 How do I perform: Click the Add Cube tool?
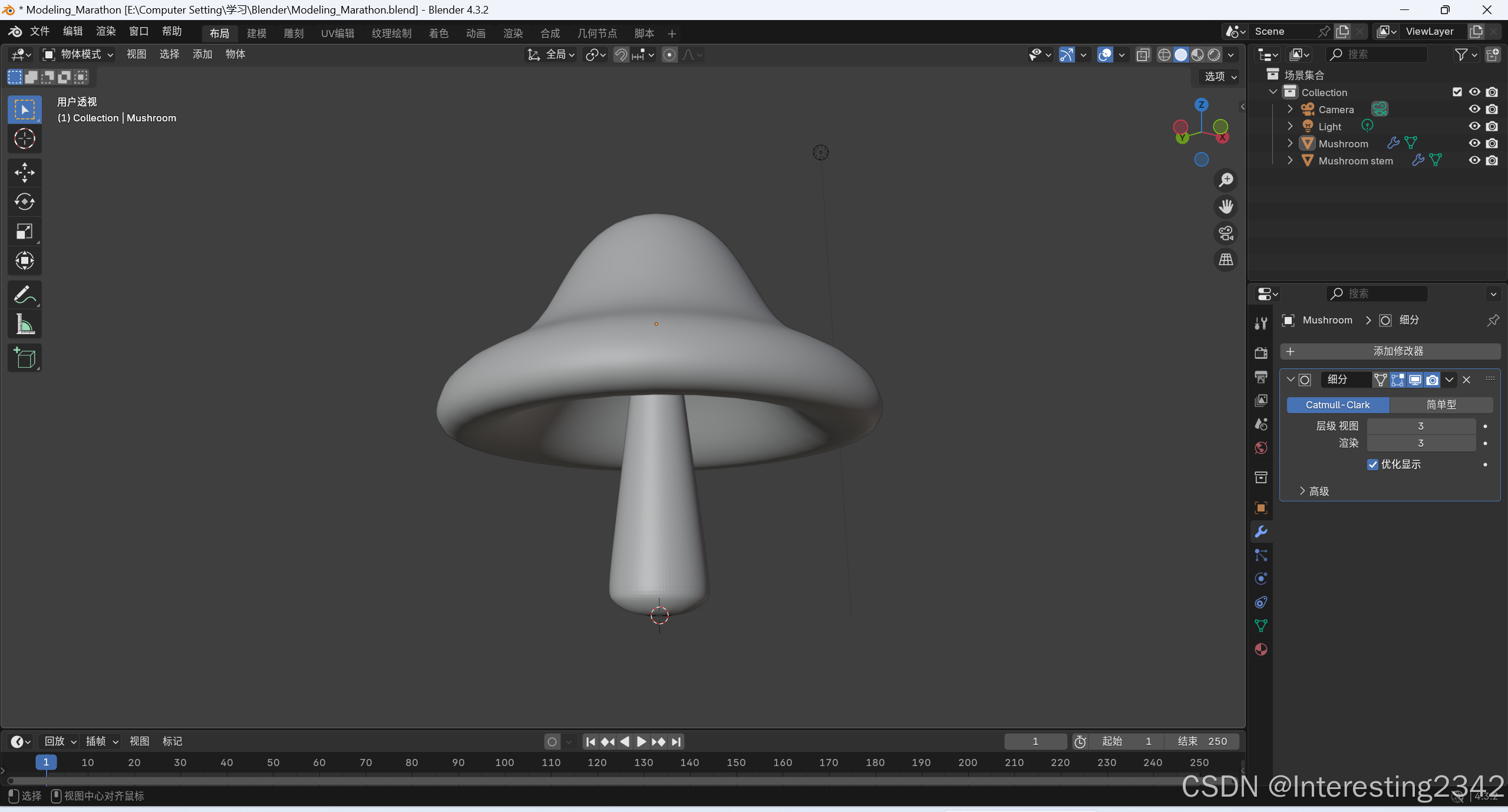click(x=24, y=358)
